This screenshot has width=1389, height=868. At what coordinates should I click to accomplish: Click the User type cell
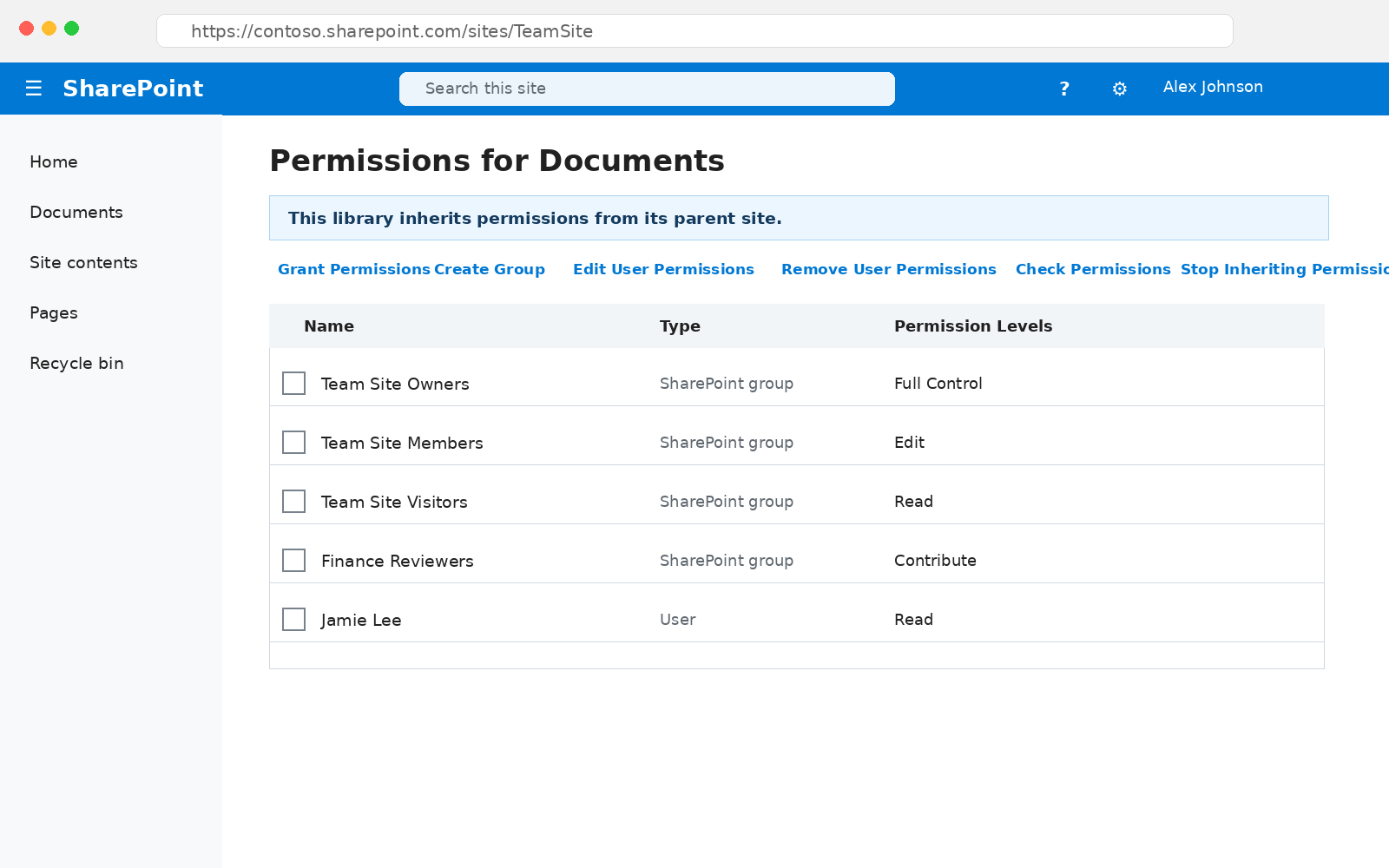pos(678,620)
